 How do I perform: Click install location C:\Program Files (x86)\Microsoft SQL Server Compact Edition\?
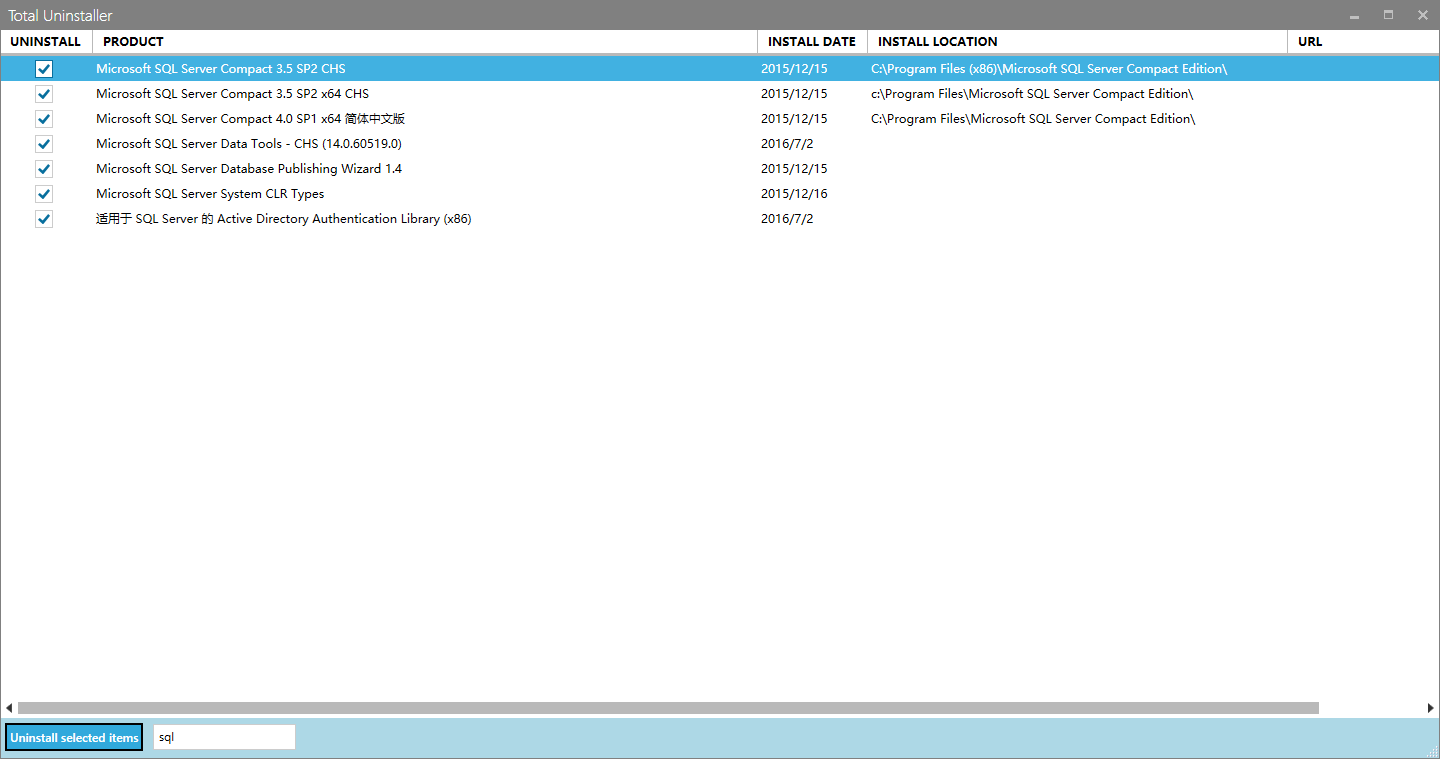(1049, 69)
